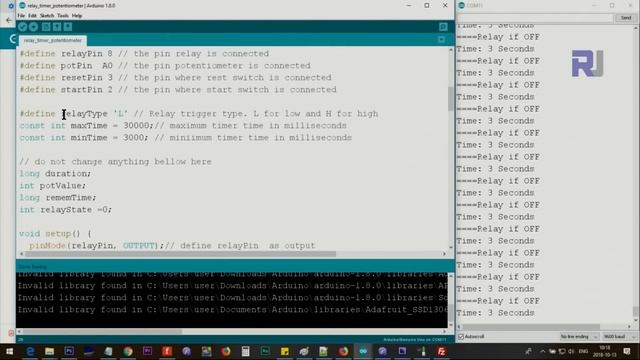Screen dimensions: 640x360
Task: Click the 'int relayState =0;' line
Action: click(65, 210)
